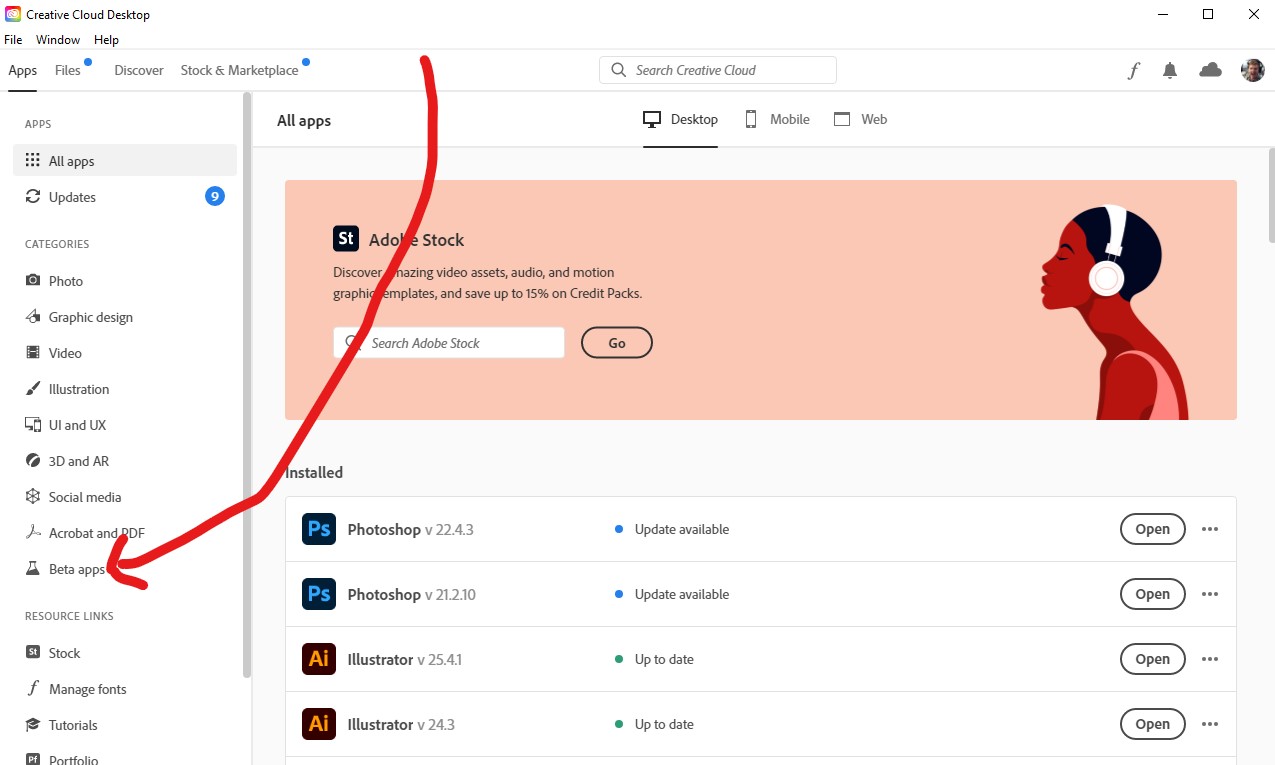
Task: Open cloud storage status icon
Action: 1210,70
